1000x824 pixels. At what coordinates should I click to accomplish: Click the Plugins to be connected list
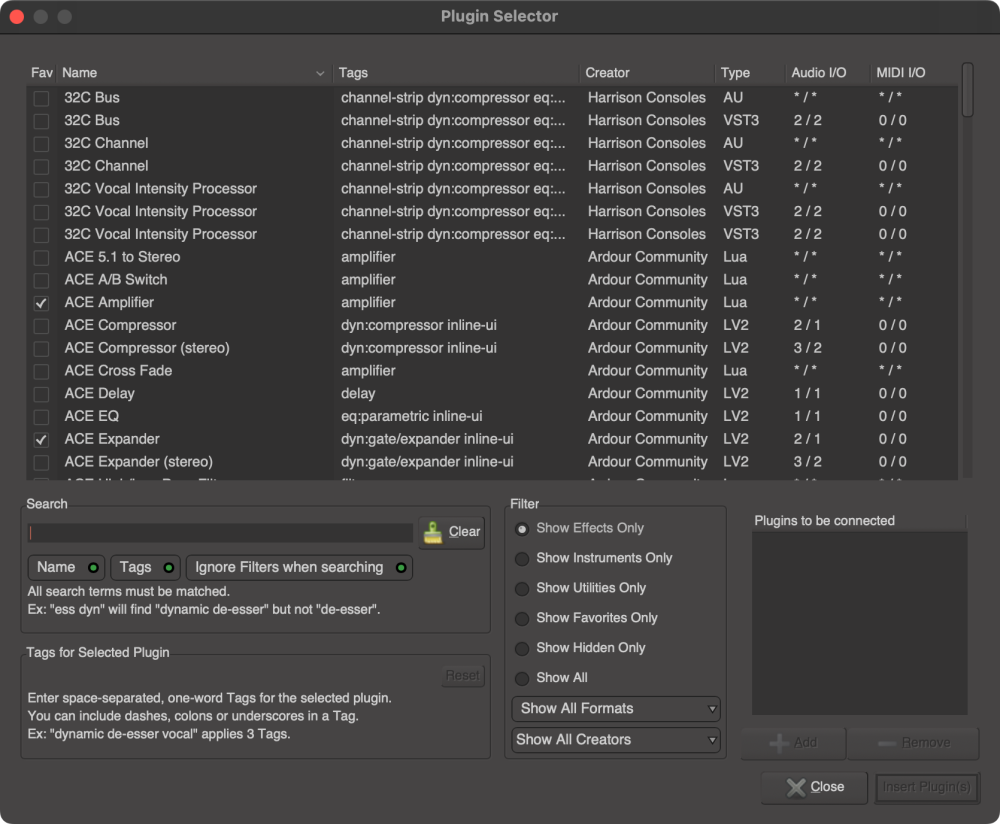pyautogui.click(x=859, y=622)
